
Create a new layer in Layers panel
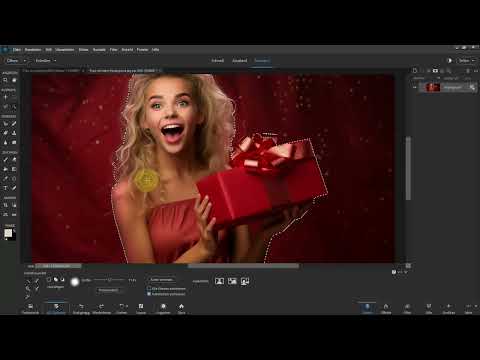[x=415, y=71]
